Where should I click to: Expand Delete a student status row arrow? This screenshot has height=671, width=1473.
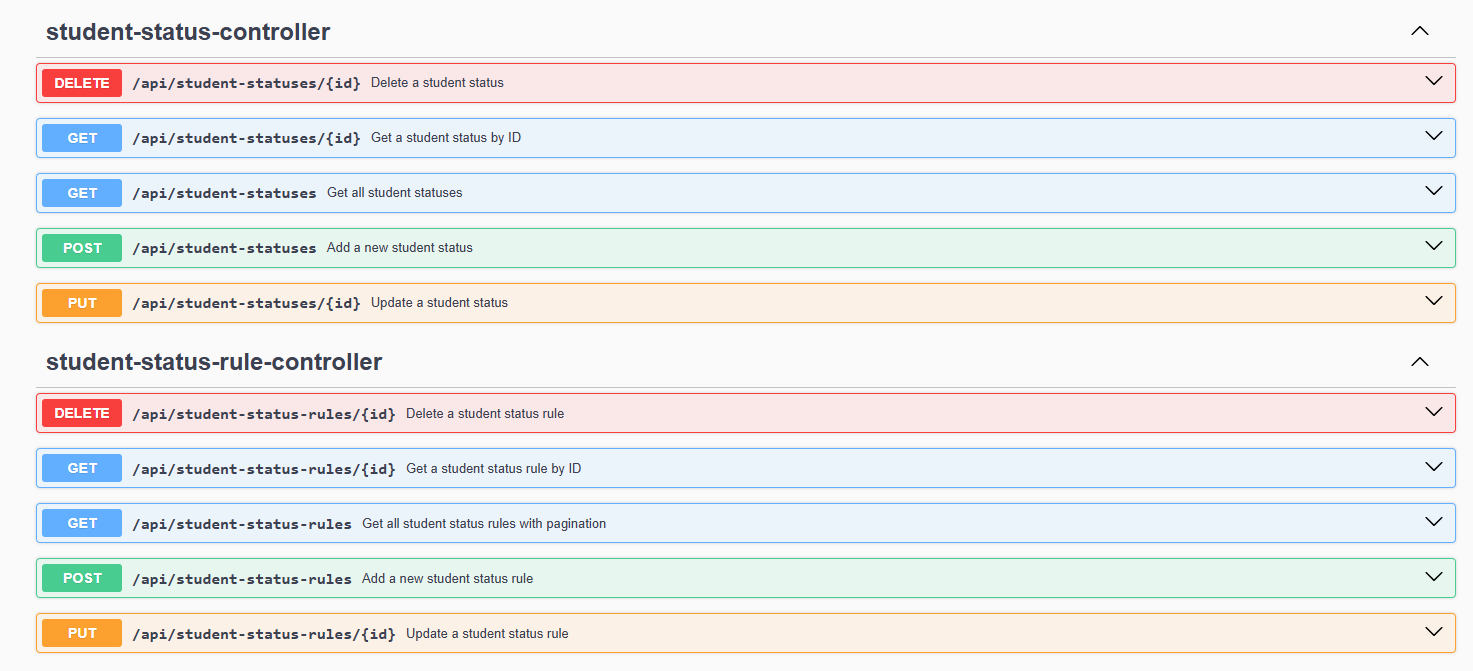tap(1434, 81)
